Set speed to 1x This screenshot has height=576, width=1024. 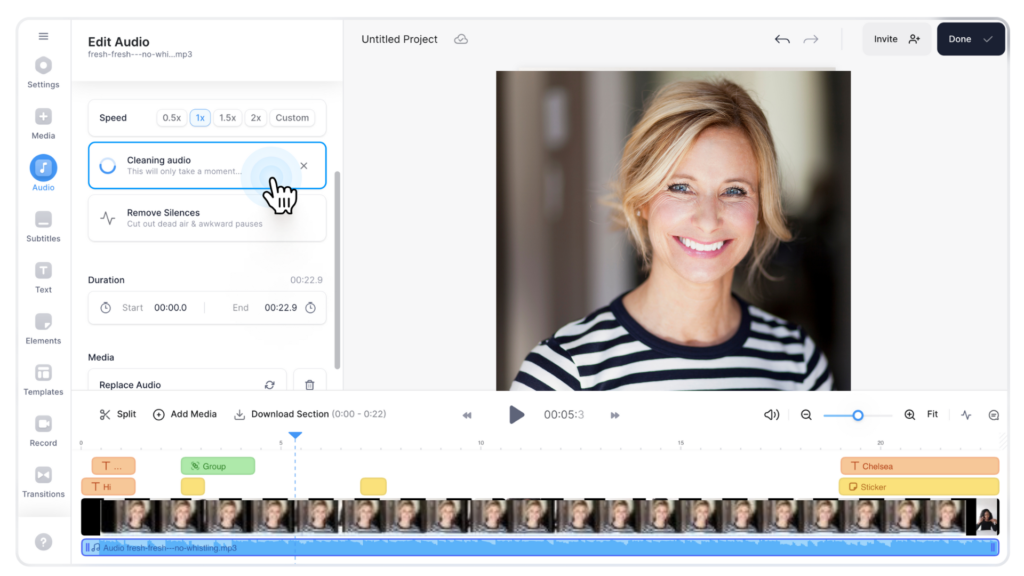(x=200, y=118)
